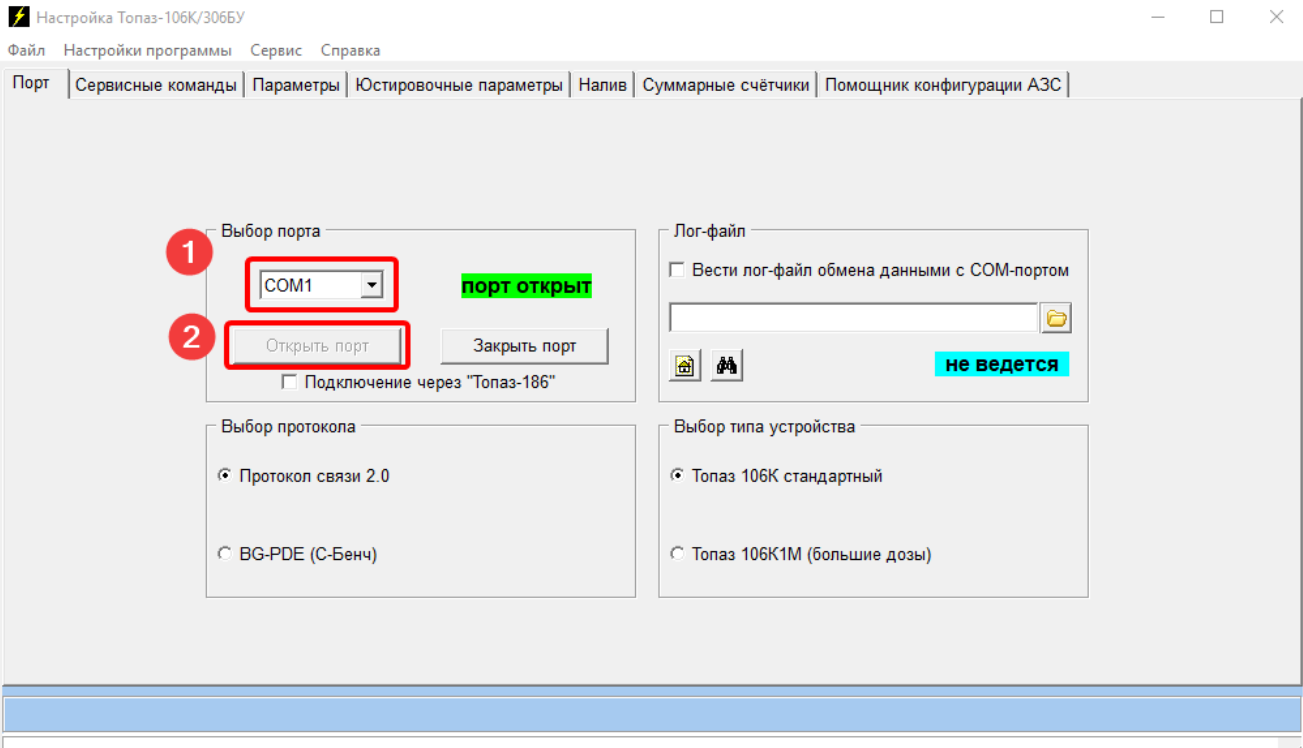This screenshot has width=1303, height=748.
Task: Minimize the Настройка Топаз window
Action: pyautogui.click(x=1158, y=17)
